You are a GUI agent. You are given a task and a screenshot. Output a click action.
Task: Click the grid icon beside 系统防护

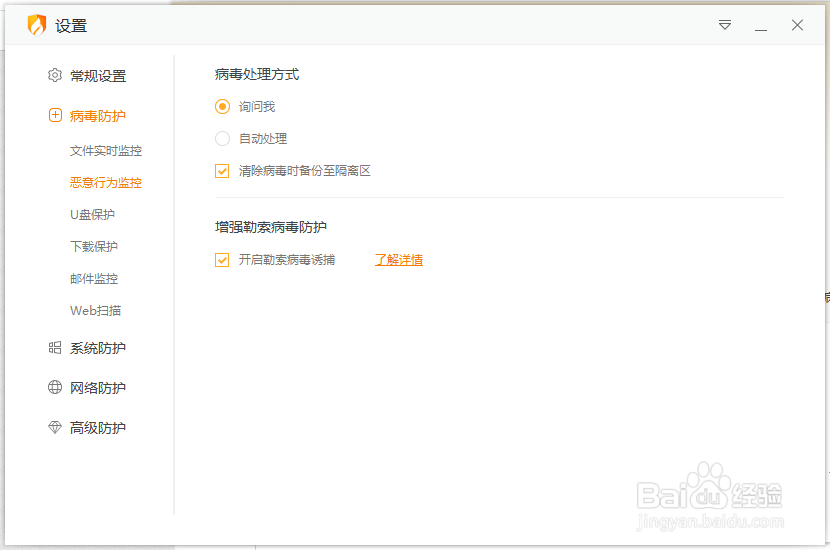pos(55,347)
